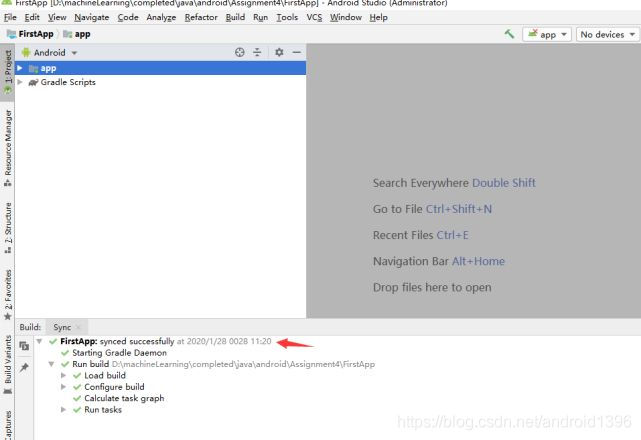The width and height of the screenshot is (641, 440).
Task: Click FirstApp in the navigation breadcrumb
Action: click(30, 34)
